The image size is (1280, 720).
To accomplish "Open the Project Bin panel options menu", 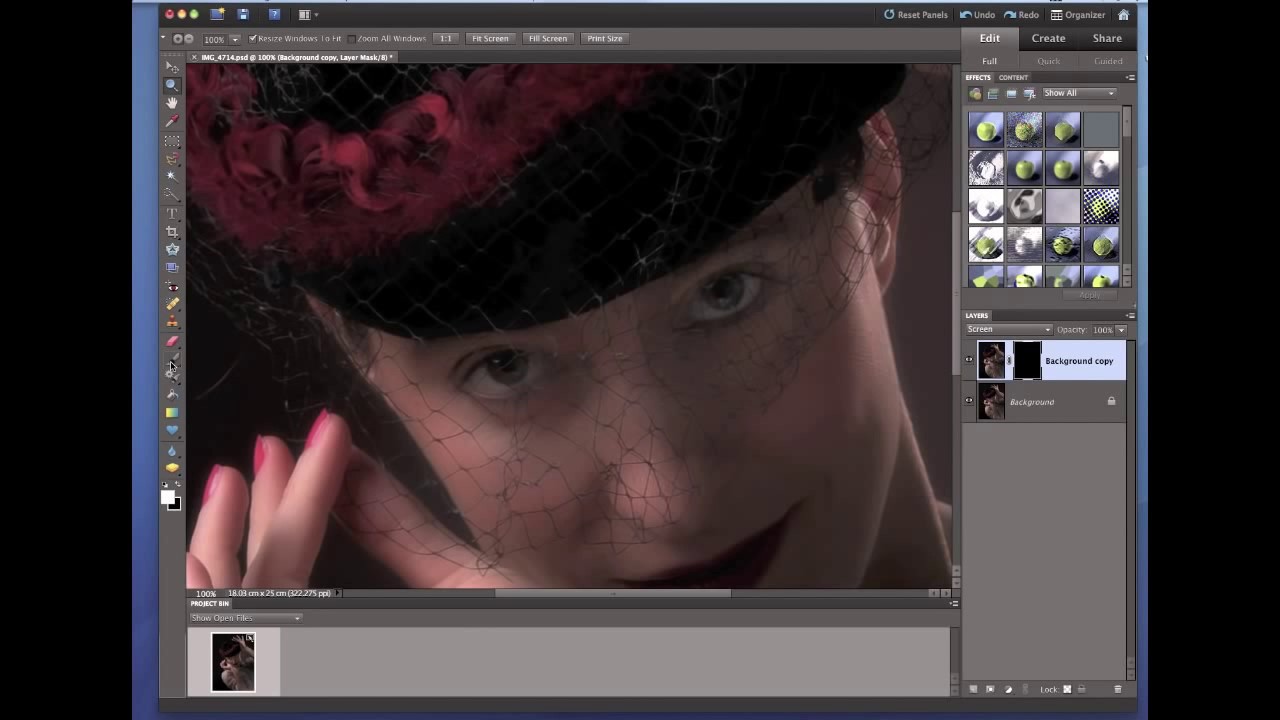I will [953, 603].
